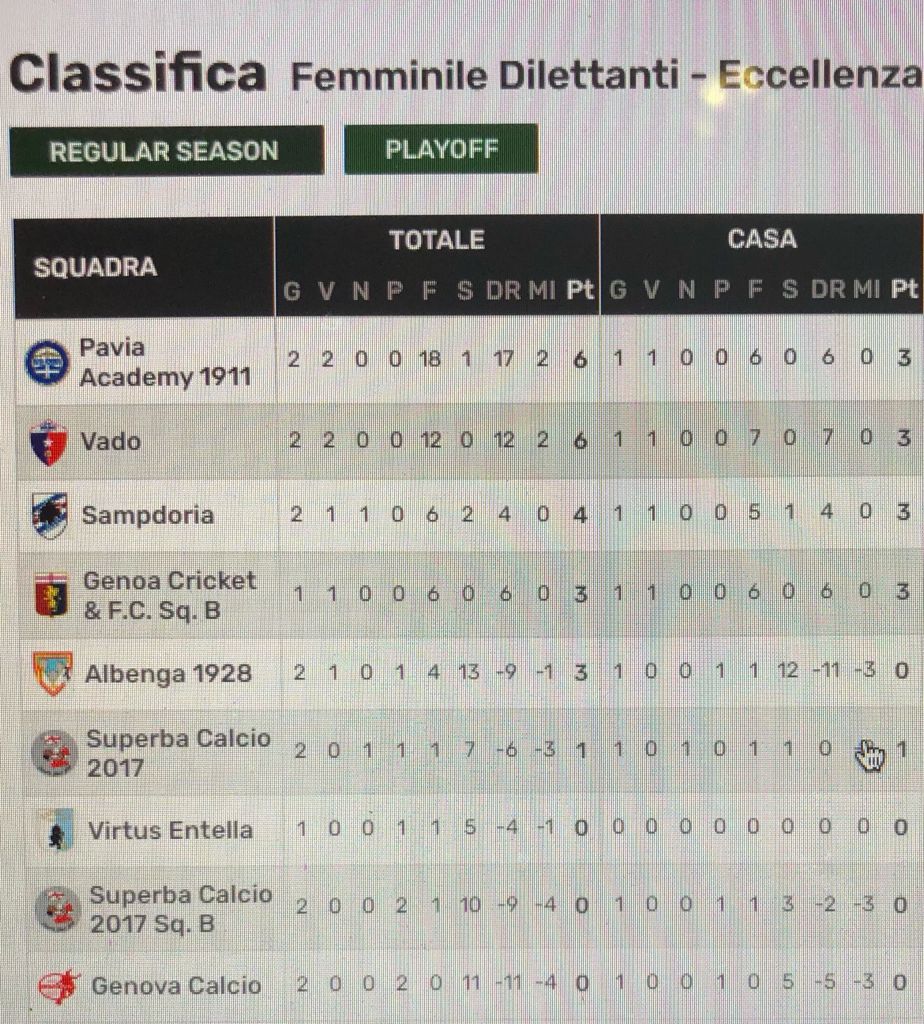Select the Sampdoria team logo
The height and width of the screenshot is (1024, 924).
point(50,516)
